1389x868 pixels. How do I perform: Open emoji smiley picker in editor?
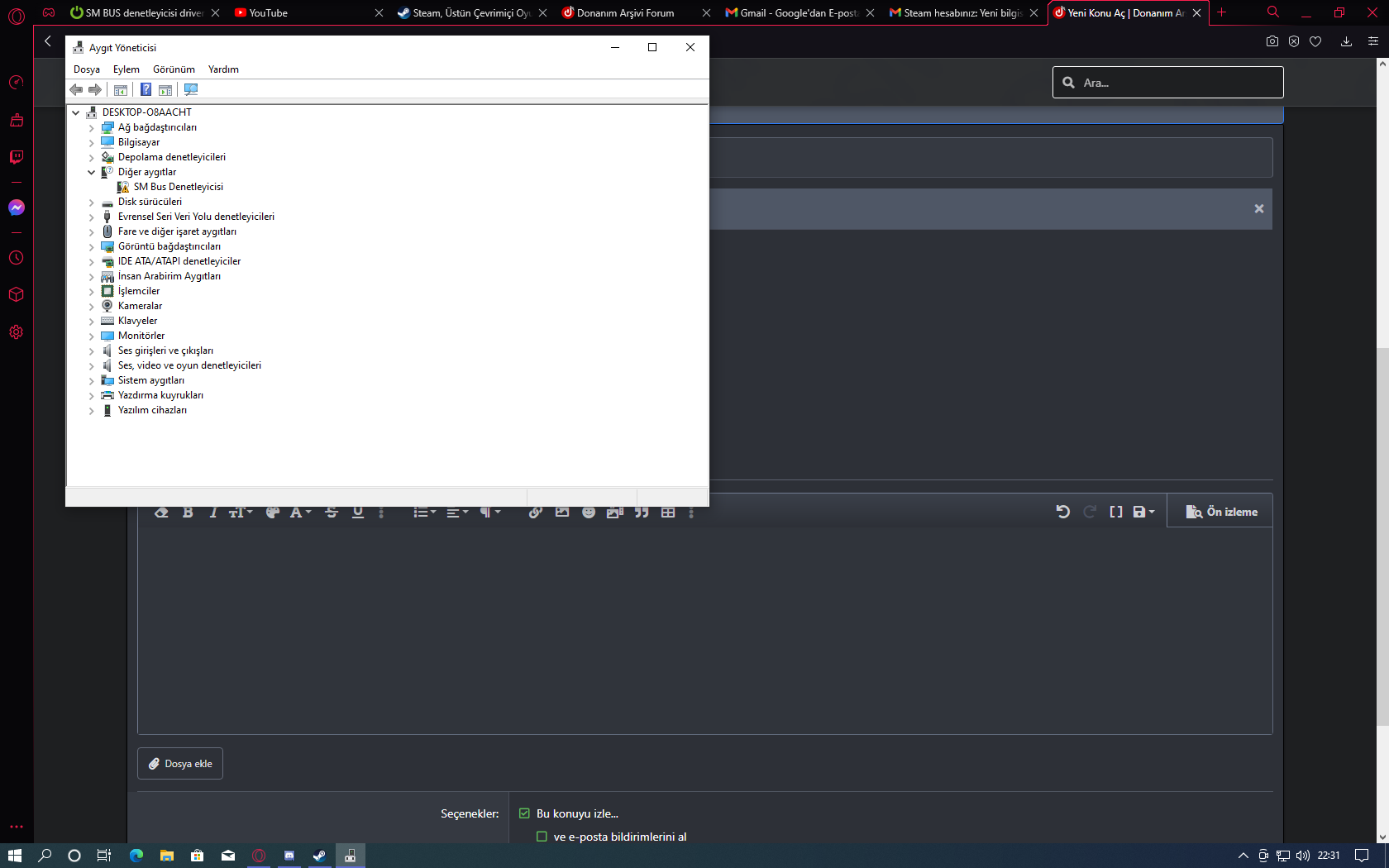[x=589, y=513]
